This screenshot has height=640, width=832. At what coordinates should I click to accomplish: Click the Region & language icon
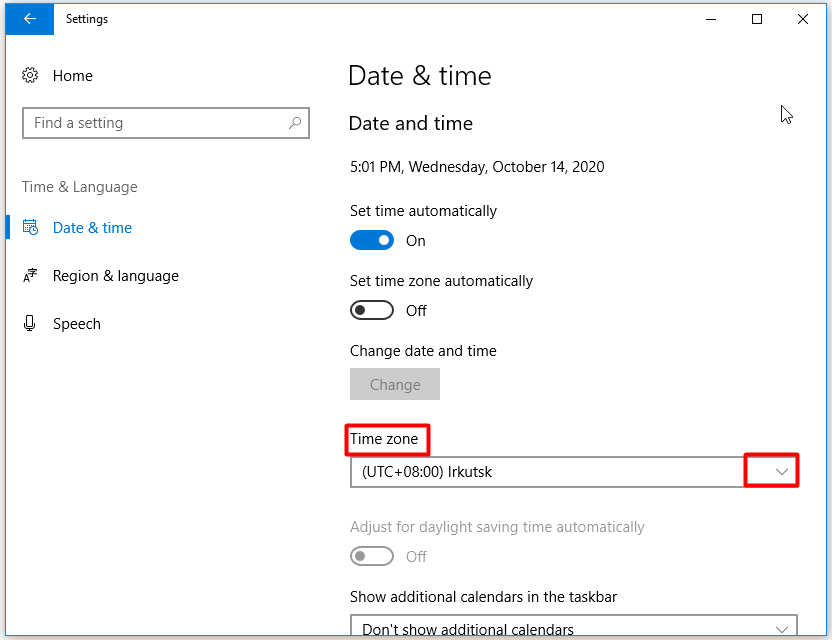click(30, 275)
